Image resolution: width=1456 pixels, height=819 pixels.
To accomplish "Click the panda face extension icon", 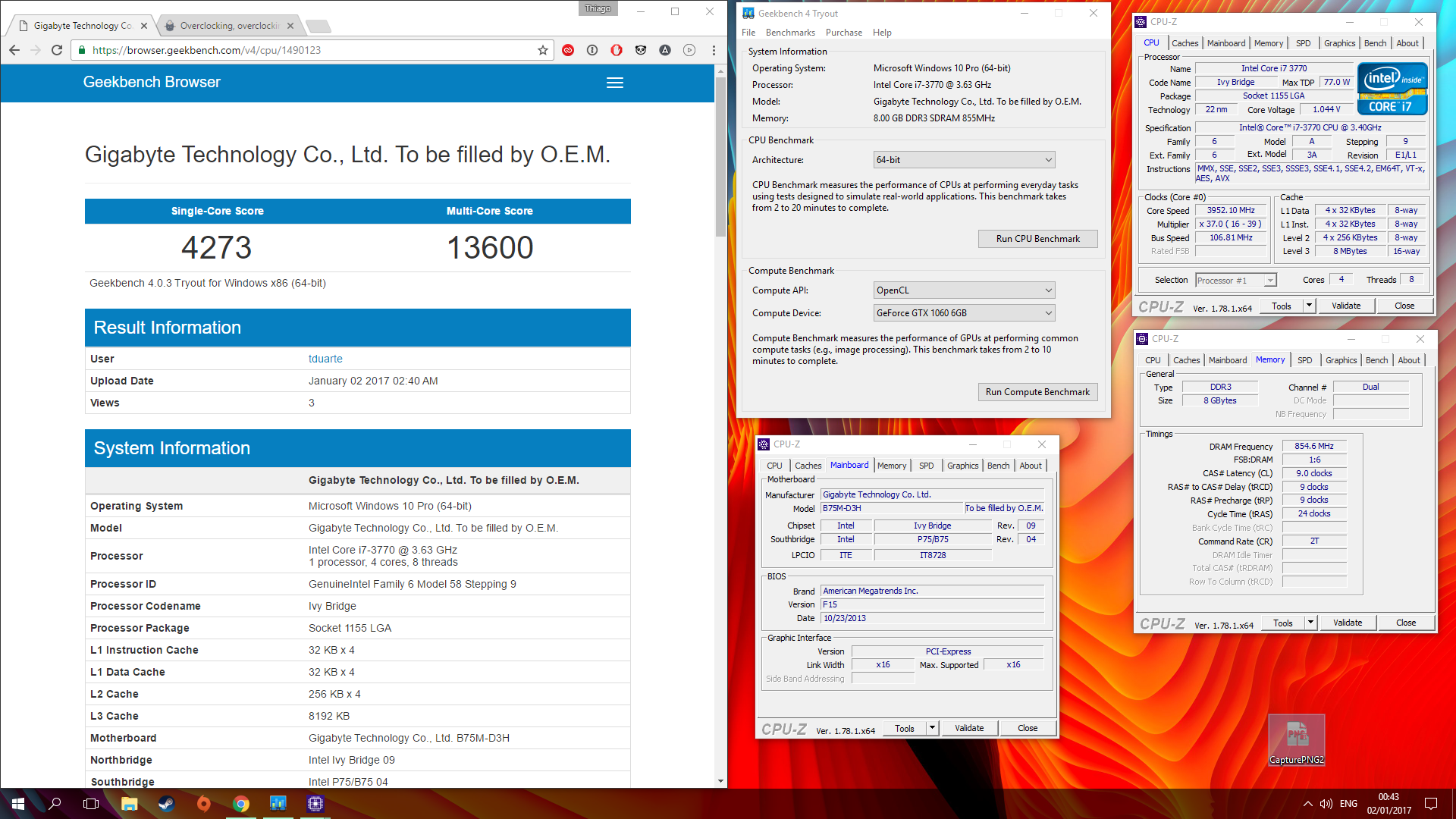I will tap(641, 50).
